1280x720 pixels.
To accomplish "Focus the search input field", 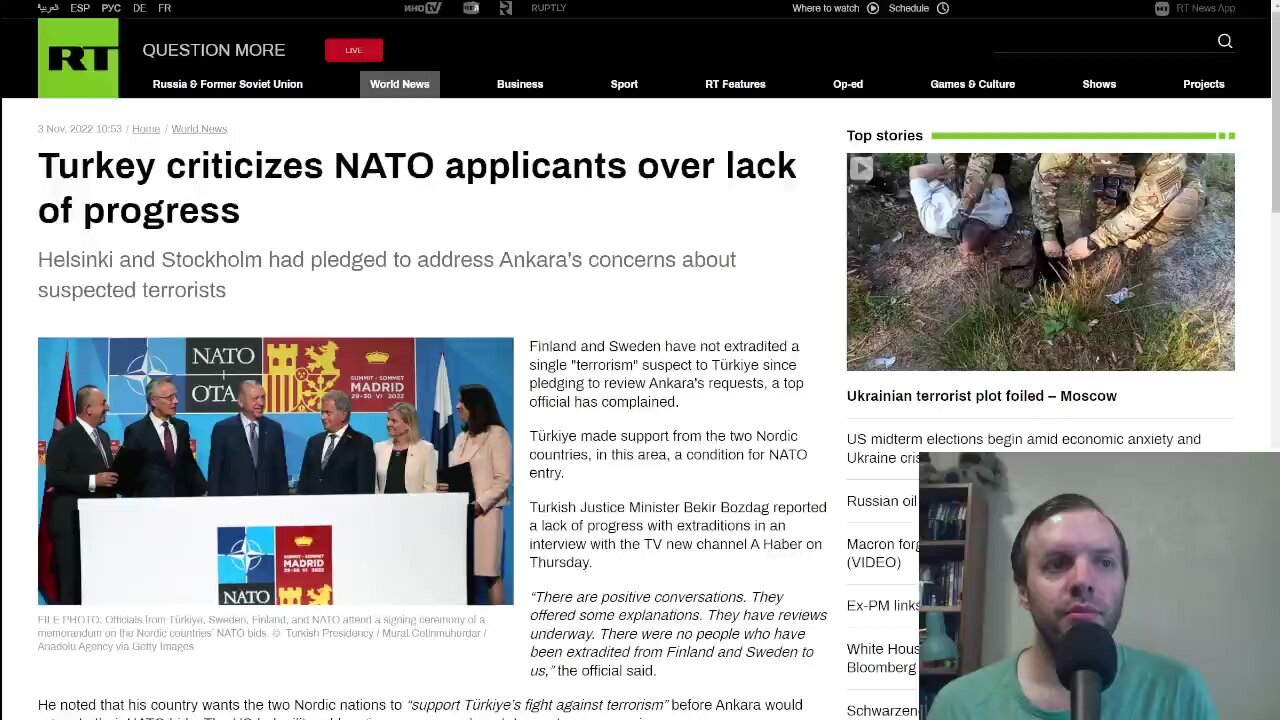I will [x=1103, y=41].
